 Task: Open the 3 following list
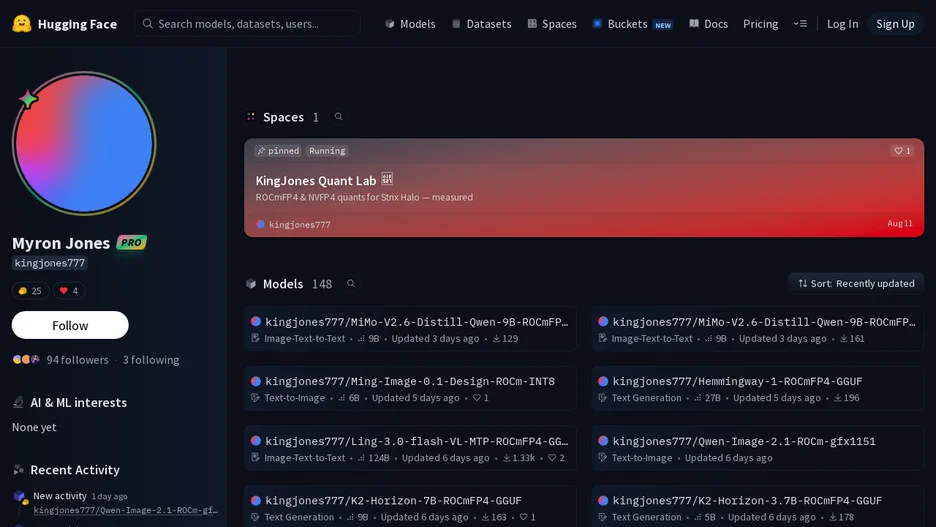point(151,360)
